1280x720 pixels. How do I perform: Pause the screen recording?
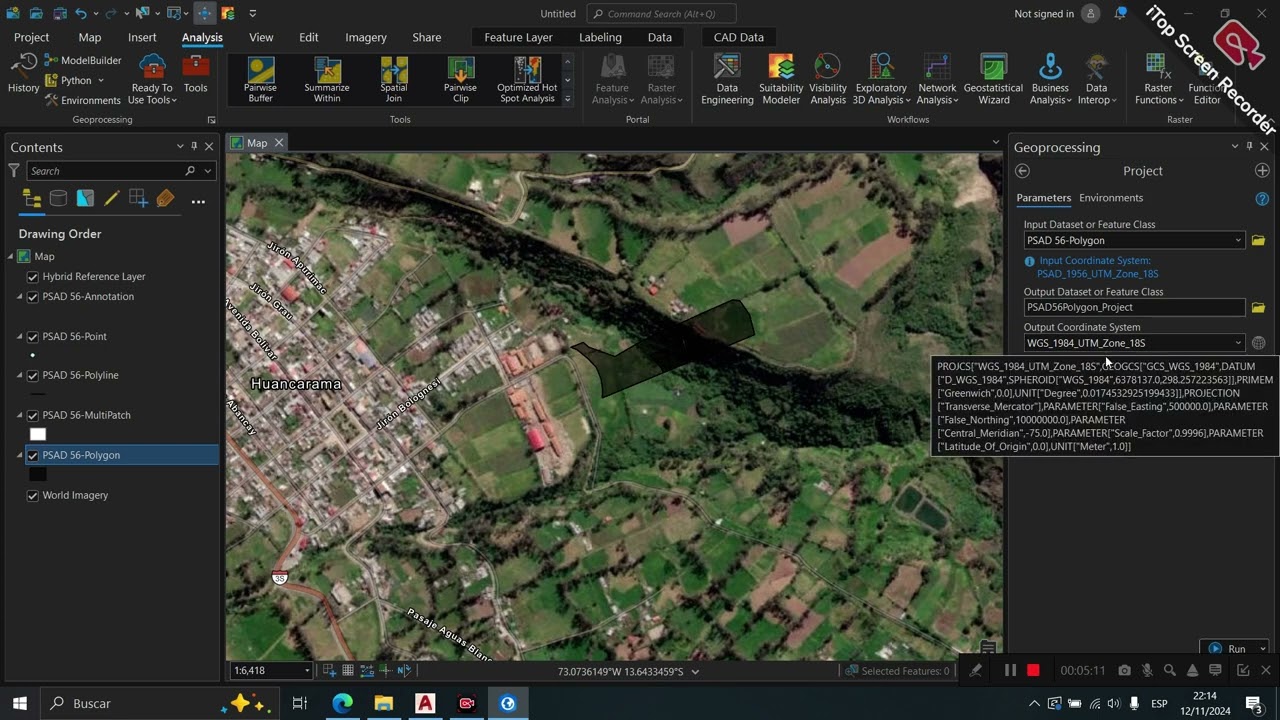1010,671
